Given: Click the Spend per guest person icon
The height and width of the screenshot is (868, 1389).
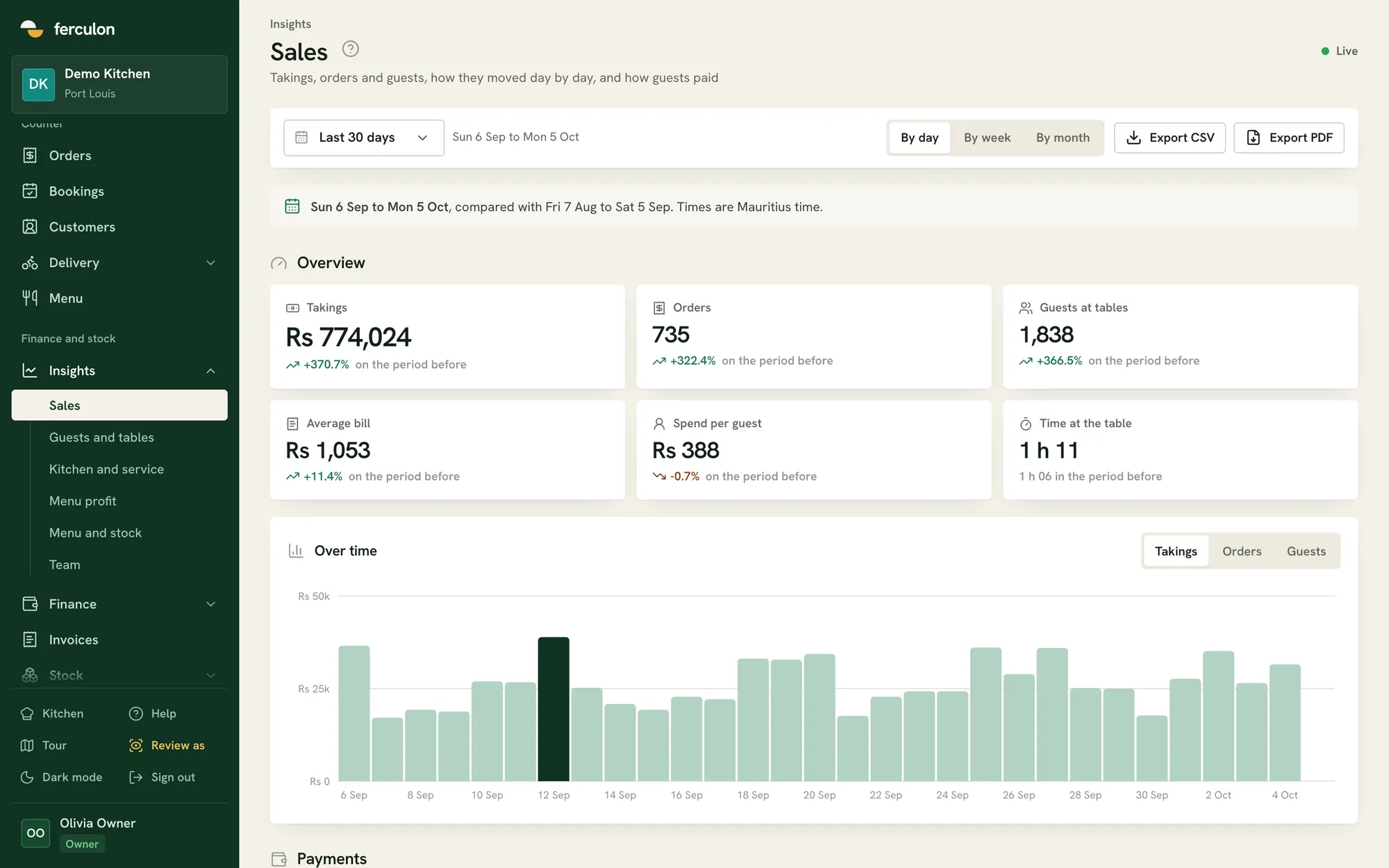Looking at the screenshot, I should (x=659, y=424).
